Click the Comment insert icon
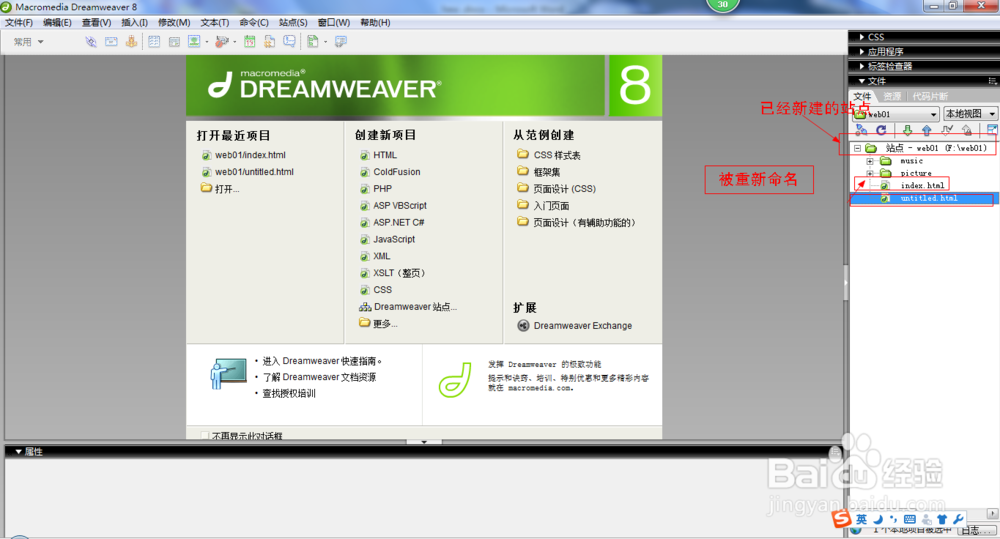Image resolution: width=1000 pixels, height=539 pixels. 290,41
